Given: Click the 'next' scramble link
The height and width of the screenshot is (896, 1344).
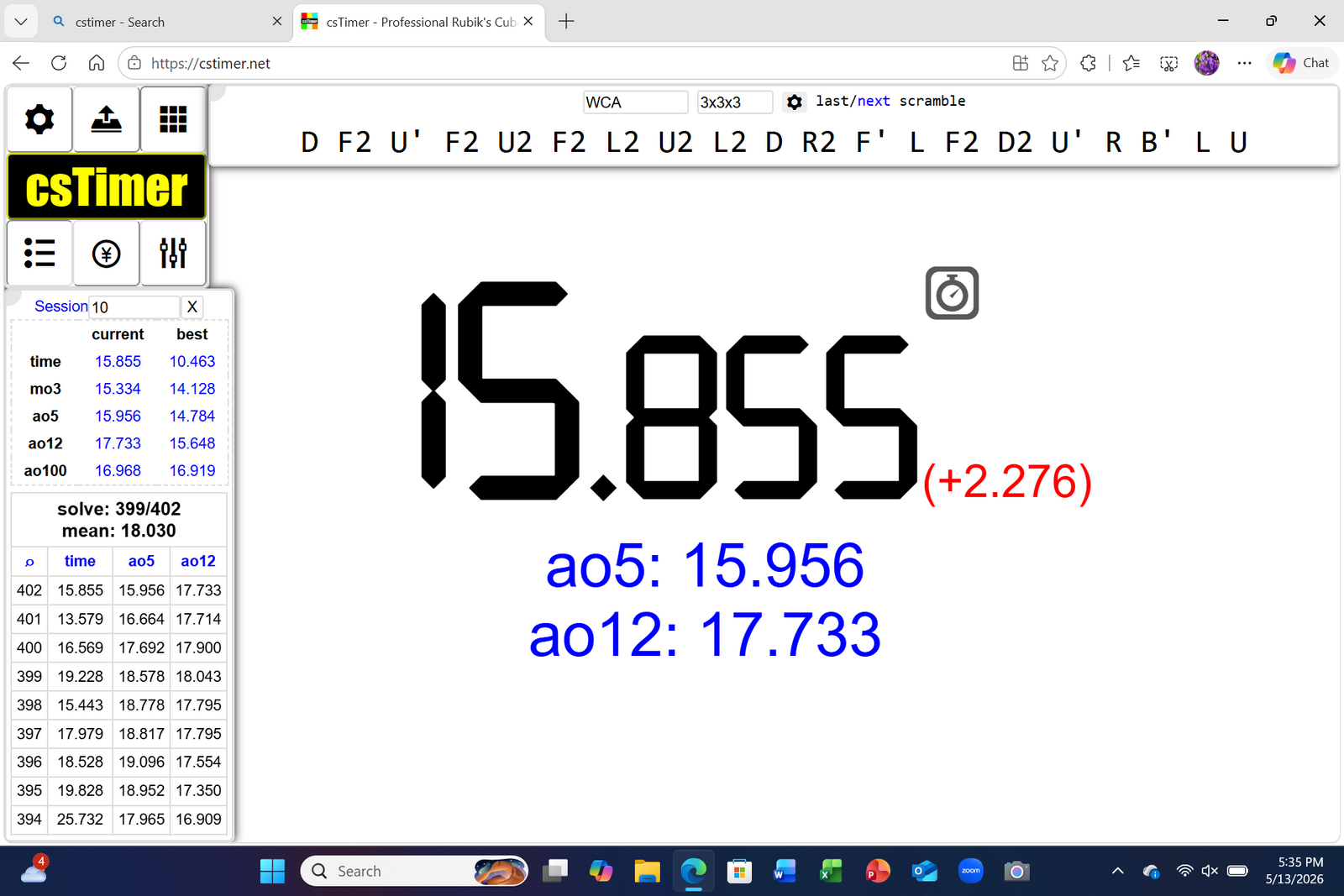Looking at the screenshot, I should click(874, 101).
